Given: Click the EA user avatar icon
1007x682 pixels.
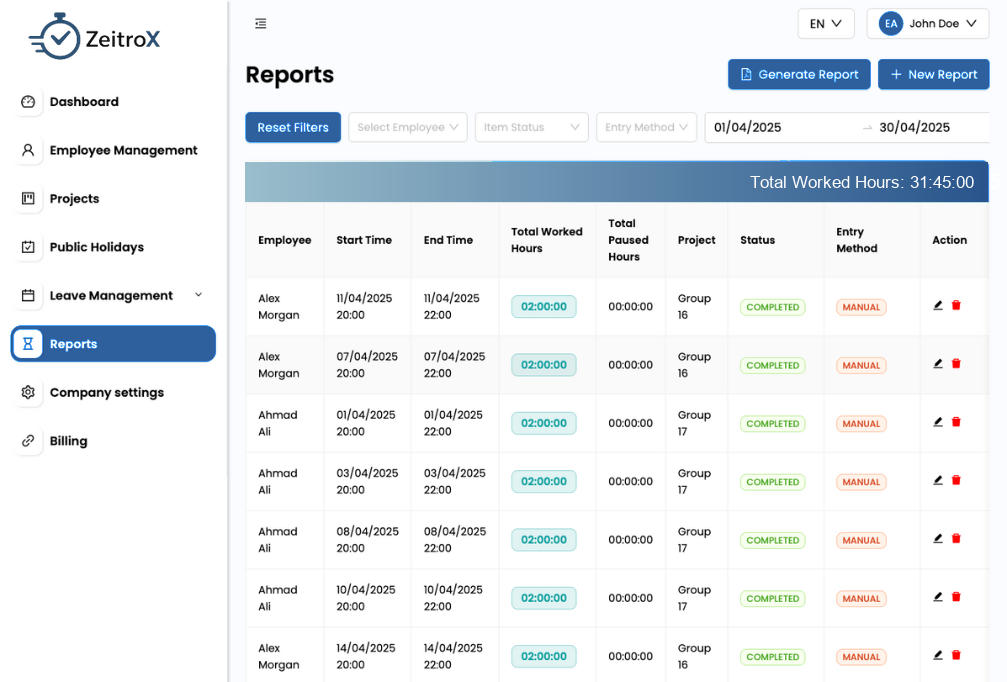Looking at the screenshot, I should point(890,24).
